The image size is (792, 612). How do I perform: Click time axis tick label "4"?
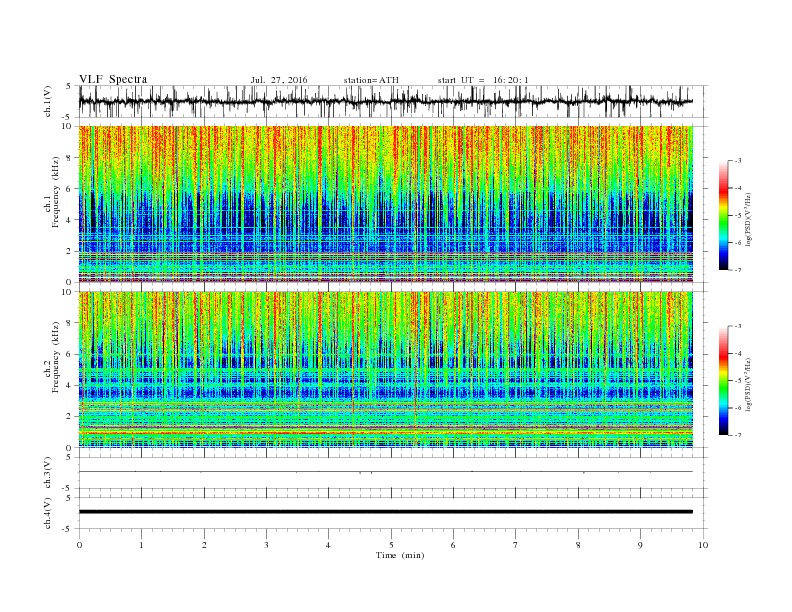[x=329, y=545]
